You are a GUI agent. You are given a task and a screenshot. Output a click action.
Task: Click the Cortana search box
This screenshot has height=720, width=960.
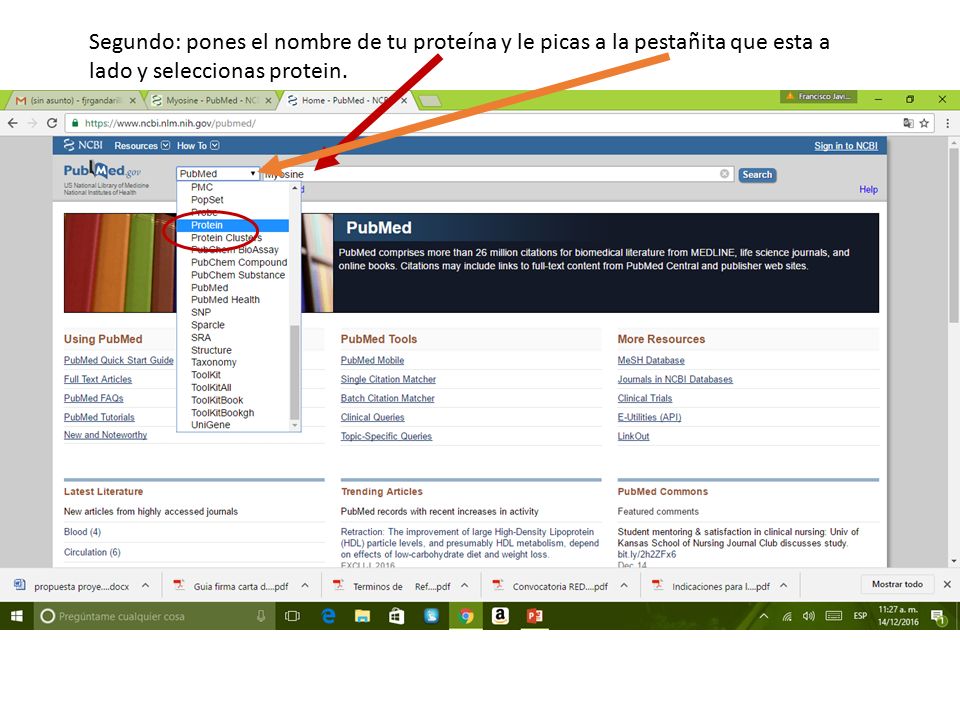click(153, 616)
